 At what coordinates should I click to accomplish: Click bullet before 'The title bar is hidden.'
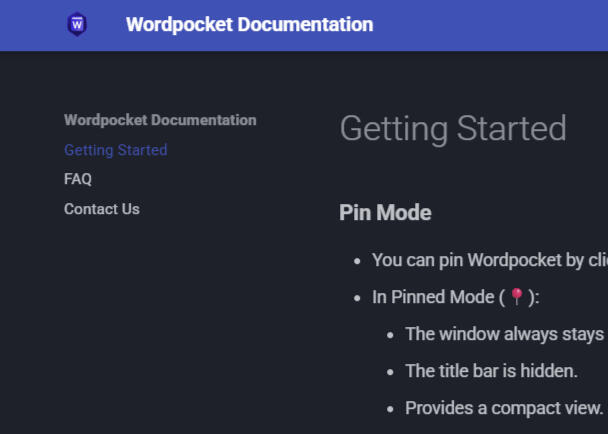click(391, 372)
